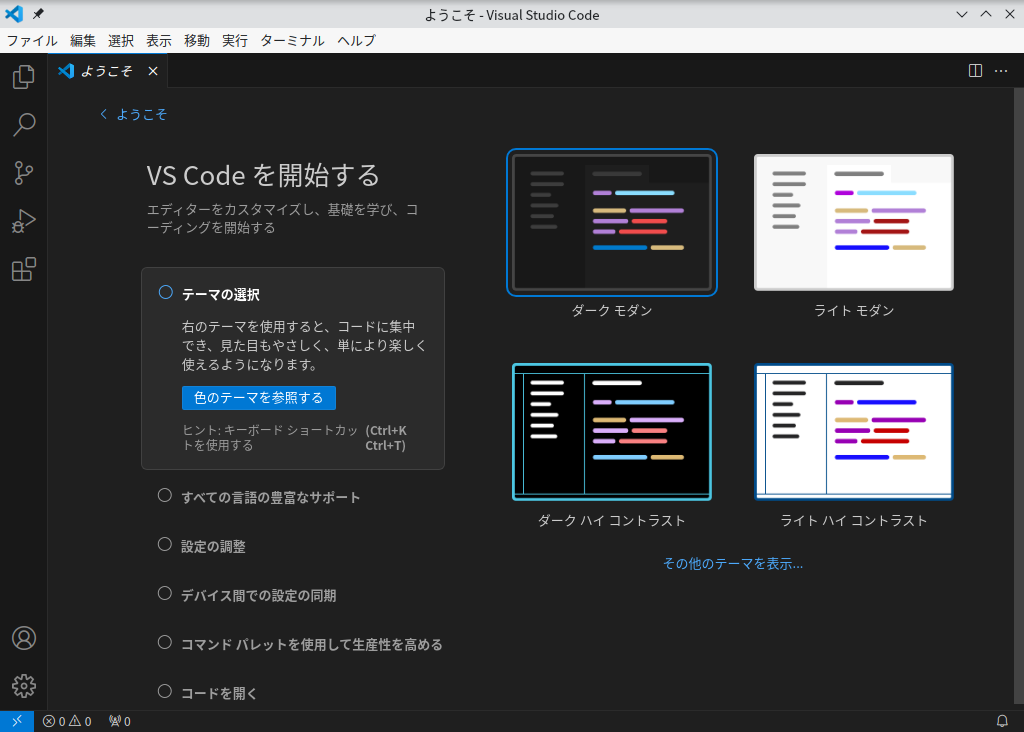Open the editor more actions menu

1000,70
